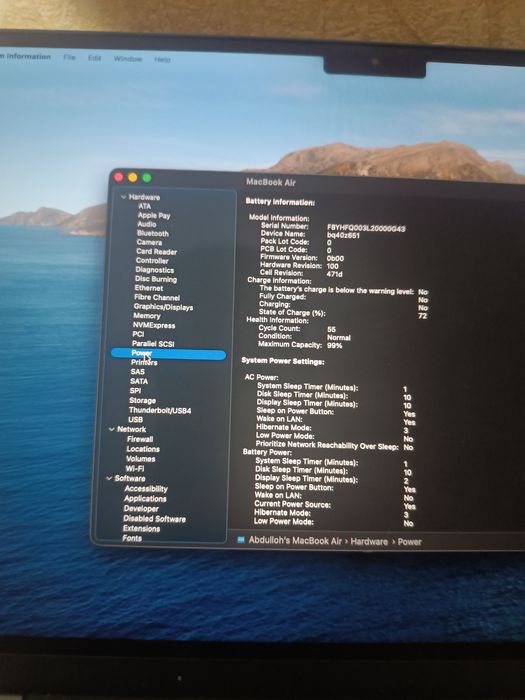Click the MacBook Air window title
Image resolution: width=525 pixels, height=700 pixels.
(271, 182)
